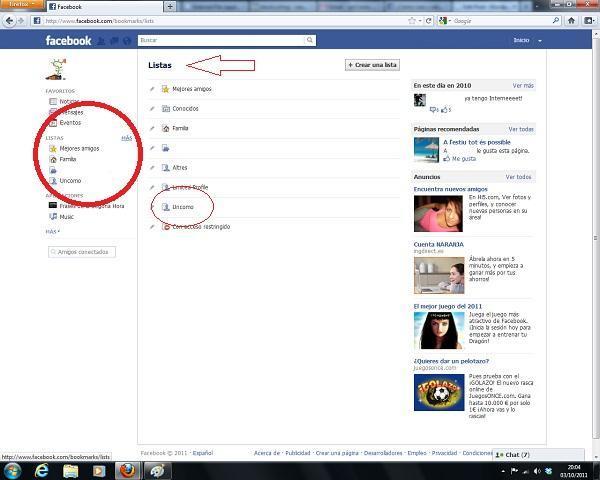
Task: Click the Crear una lista button
Action: (372, 65)
